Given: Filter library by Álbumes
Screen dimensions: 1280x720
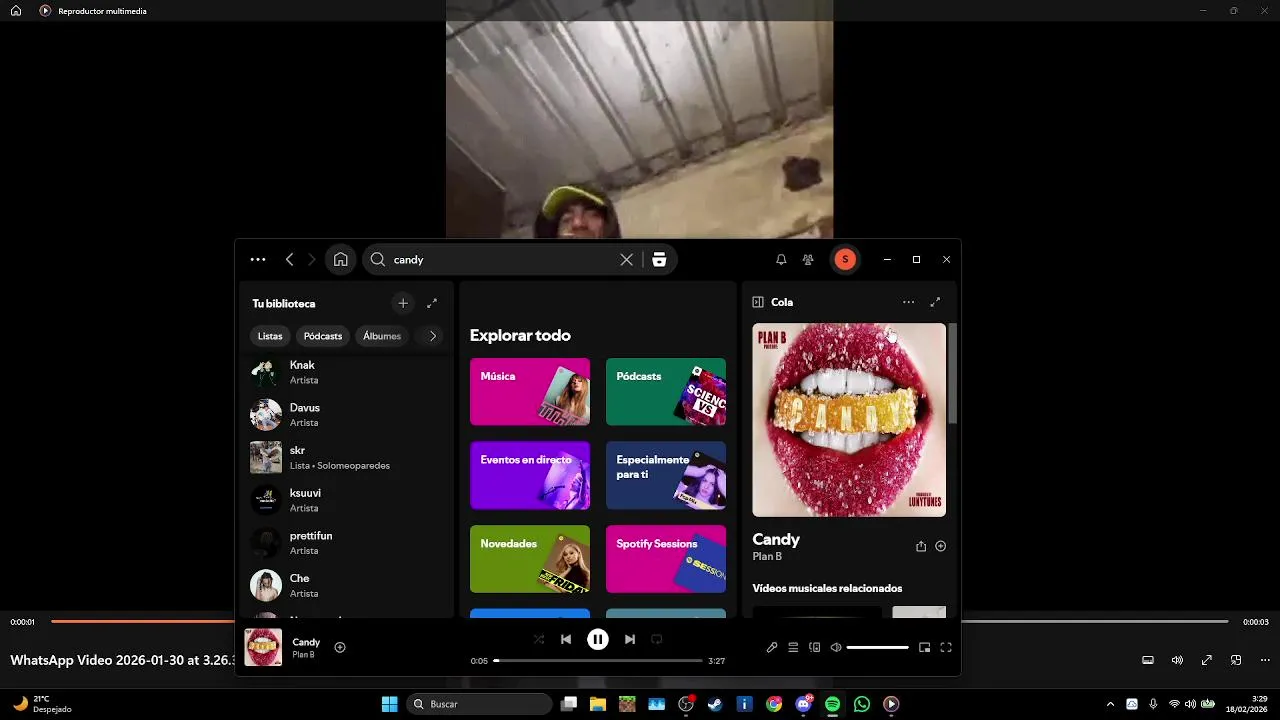Looking at the screenshot, I should (382, 336).
